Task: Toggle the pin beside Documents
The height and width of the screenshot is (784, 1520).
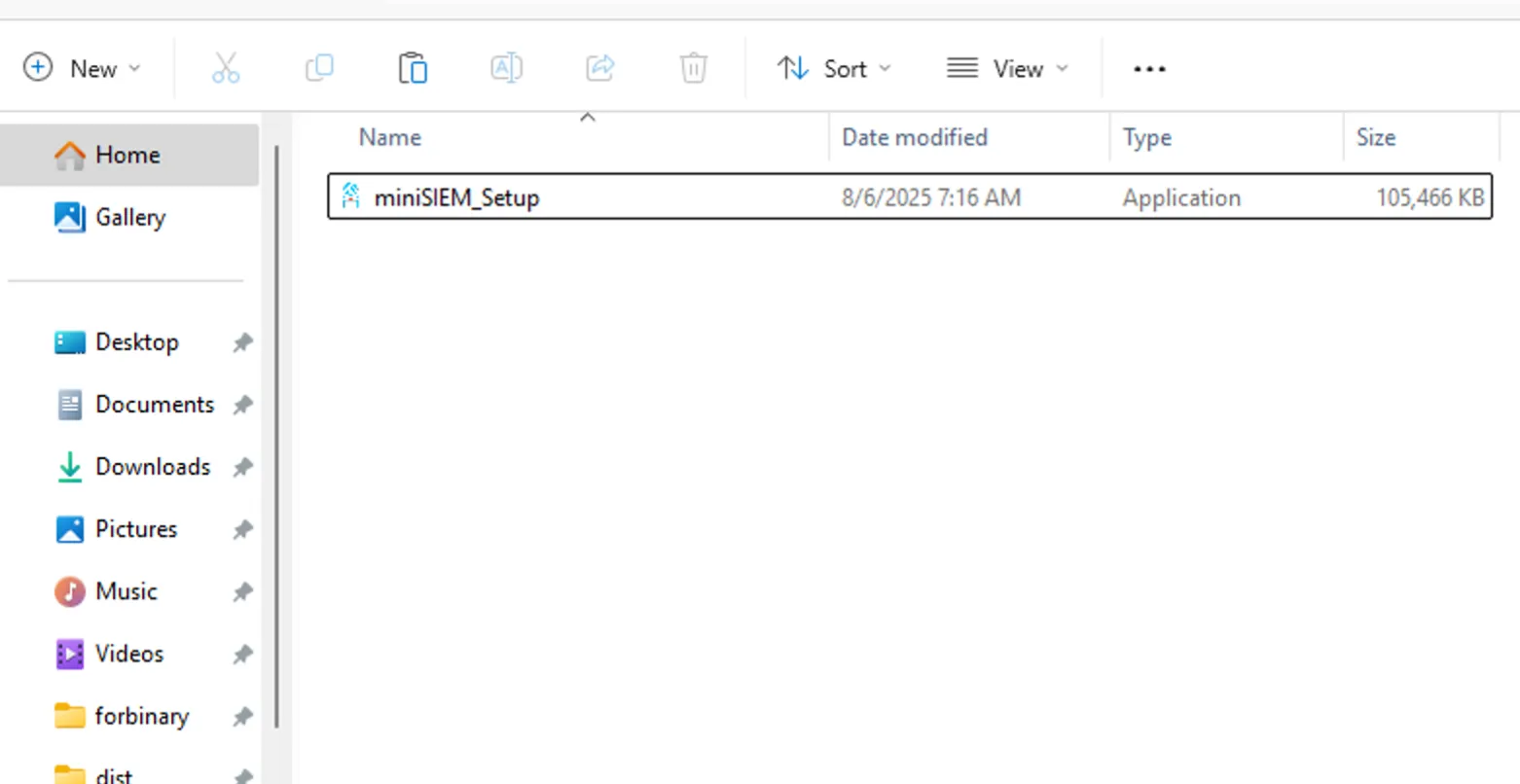Action: 242,405
